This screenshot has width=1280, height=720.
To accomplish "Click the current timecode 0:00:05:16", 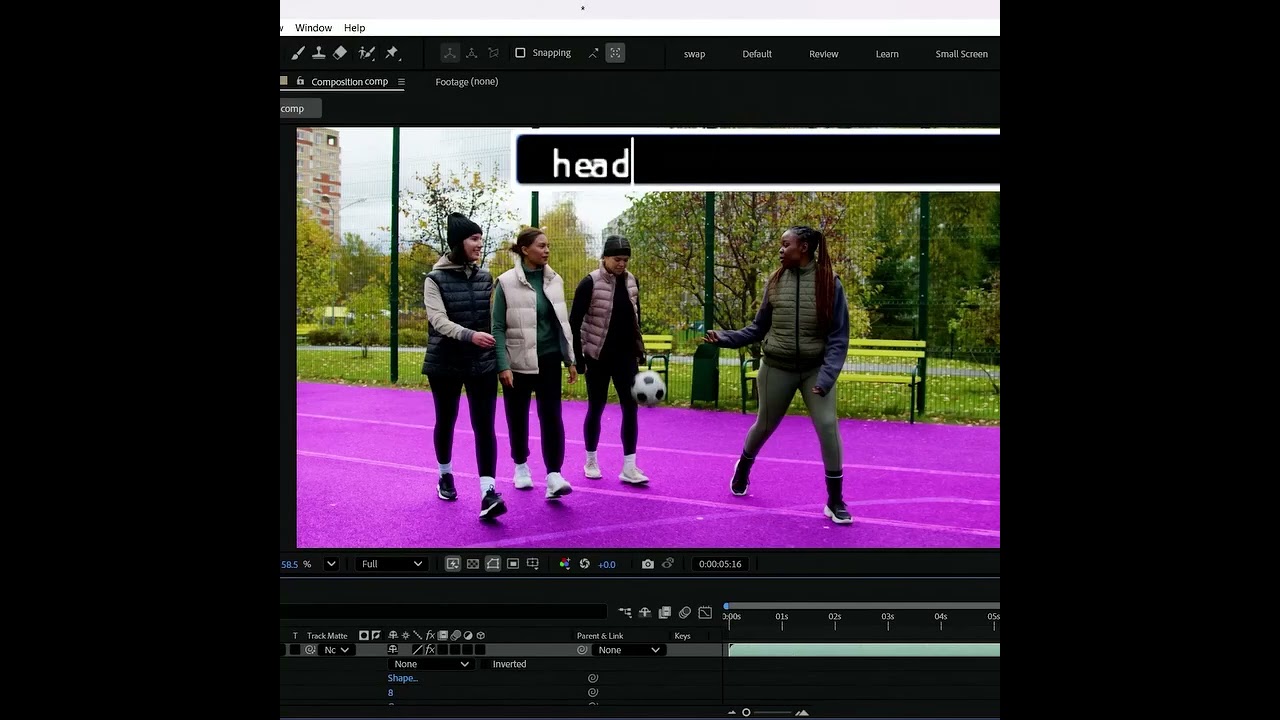I will pos(720,564).
